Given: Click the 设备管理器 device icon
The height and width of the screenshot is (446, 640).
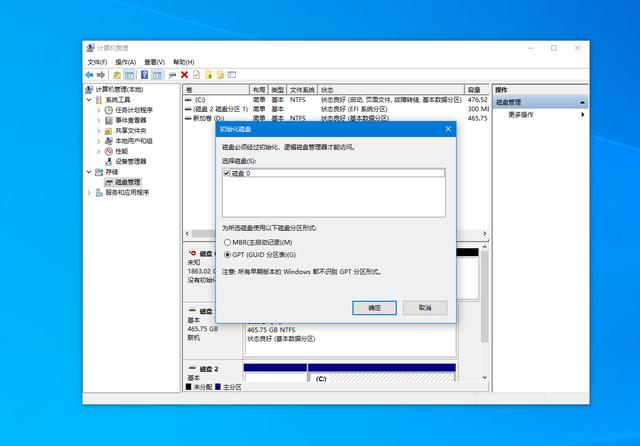Looking at the screenshot, I should click(109, 162).
